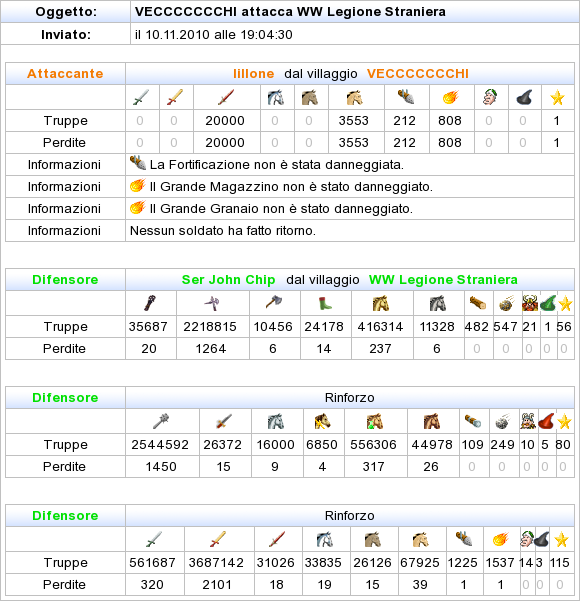Click Trebuchet icon above 249
This screenshot has width=580, height=601.
[x=503, y=421]
